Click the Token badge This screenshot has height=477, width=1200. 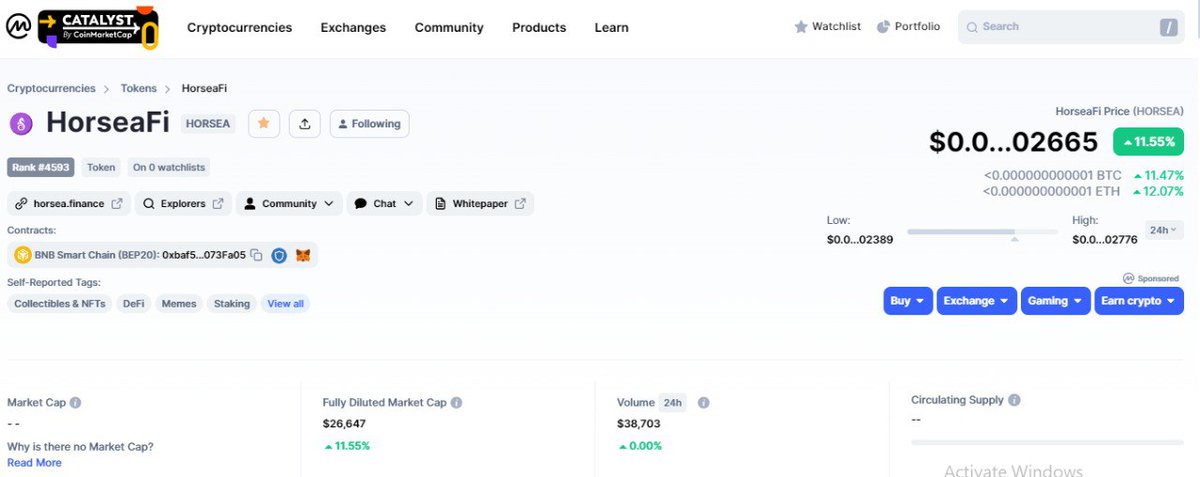click(x=101, y=168)
